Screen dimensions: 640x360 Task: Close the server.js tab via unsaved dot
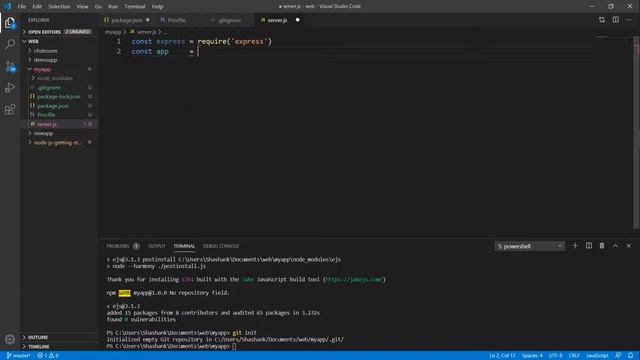coord(298,20)
